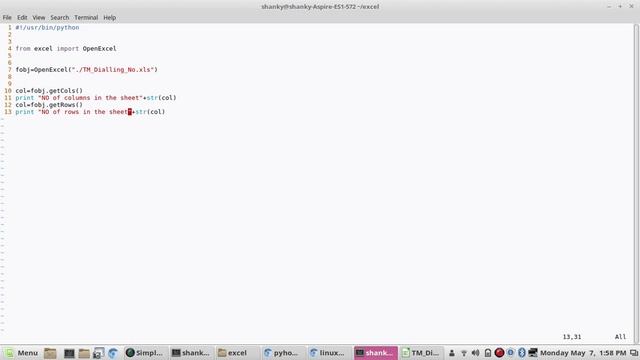This screenshot has height=360, width=640.
Task: Open the volume speaker tray icon
Action: [476, 353]
